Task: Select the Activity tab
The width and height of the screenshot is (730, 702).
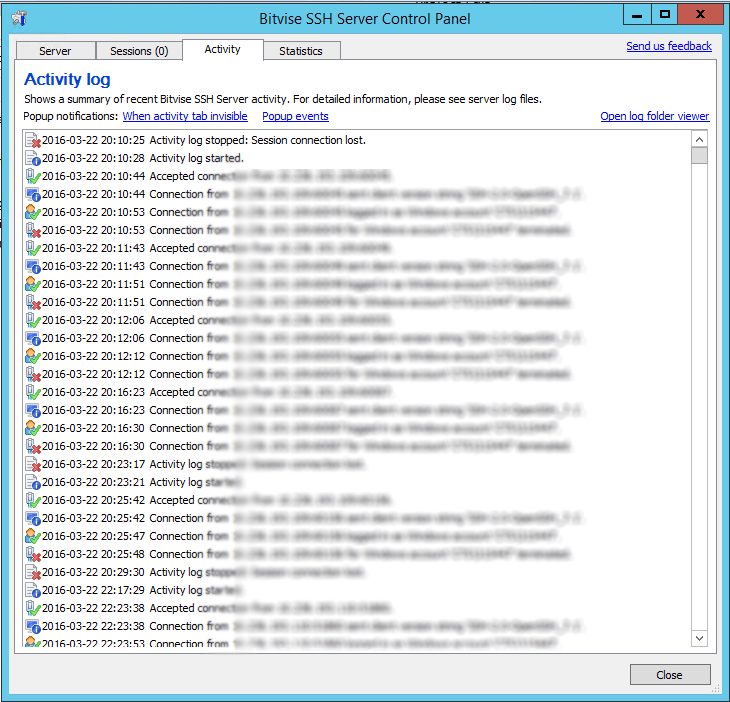Action: (x=223, y=49)
